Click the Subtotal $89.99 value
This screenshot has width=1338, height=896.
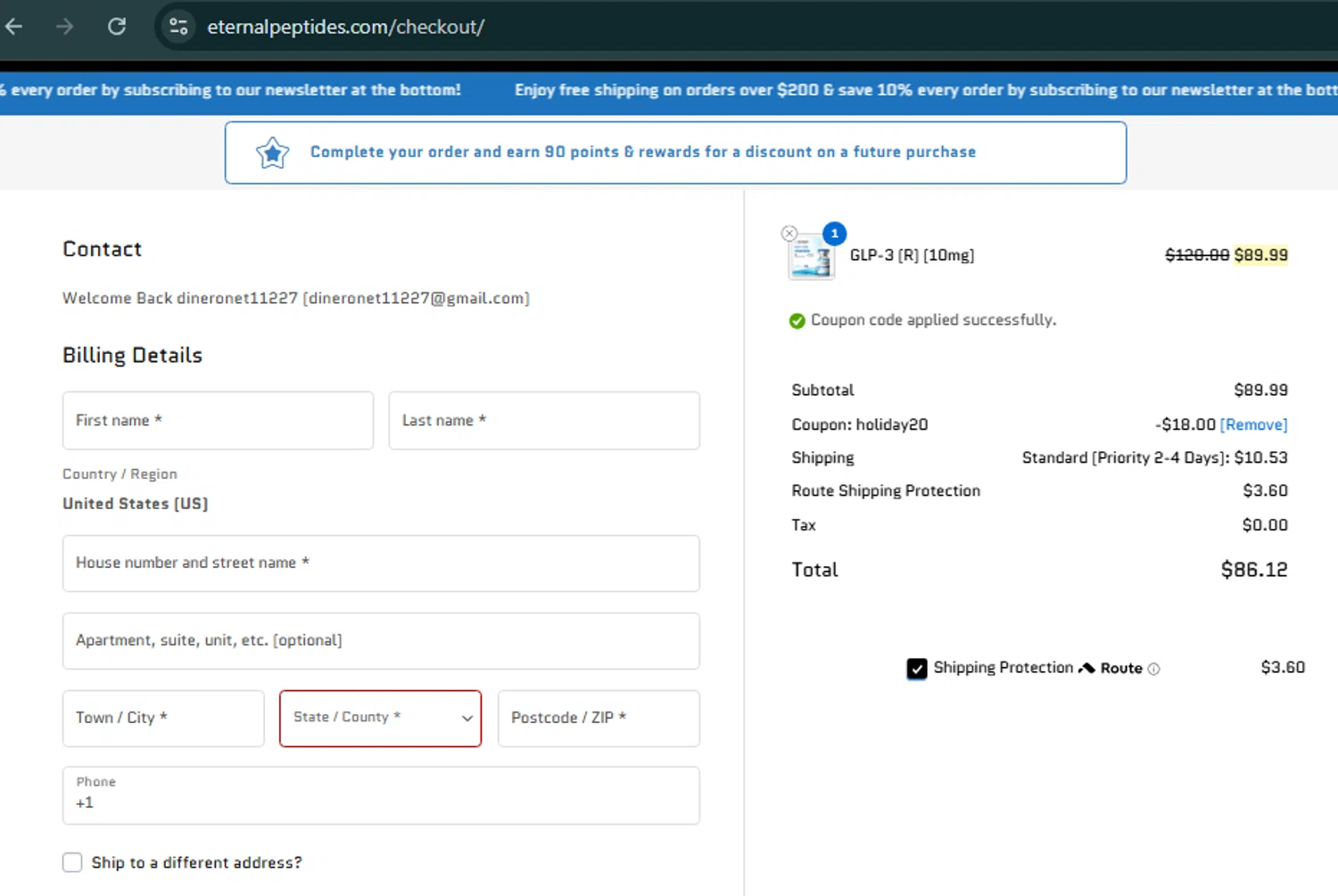click(1260, 390)
